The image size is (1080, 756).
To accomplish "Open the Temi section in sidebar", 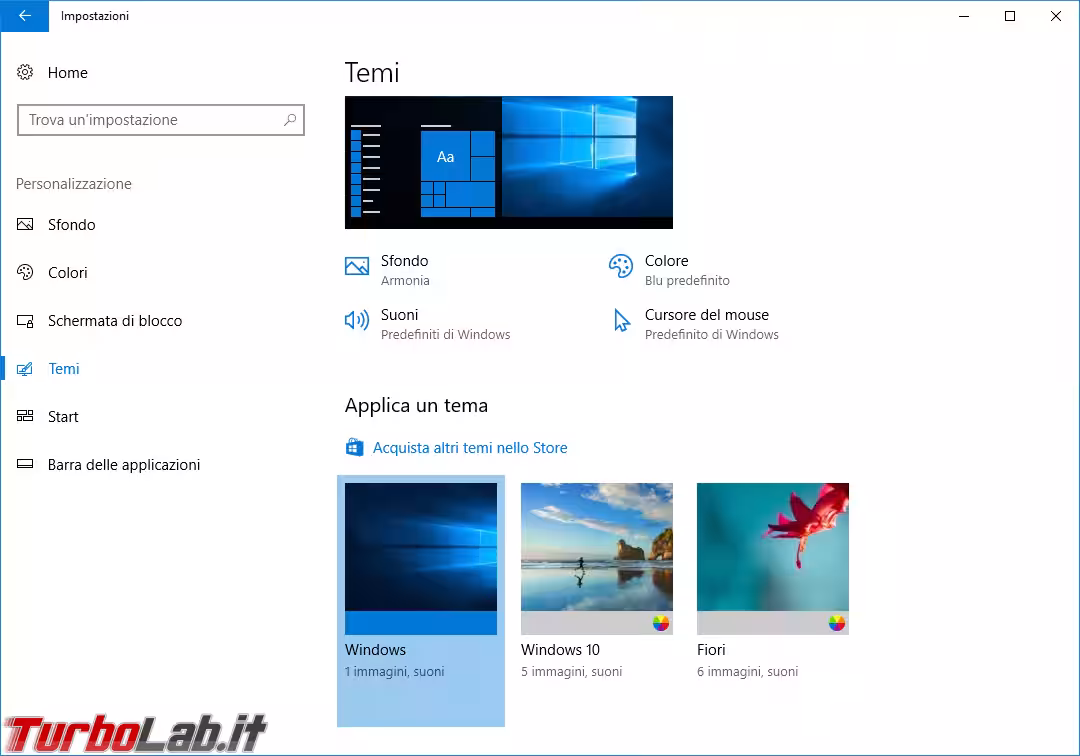I will pyautogui.click(x=64, y=369).
